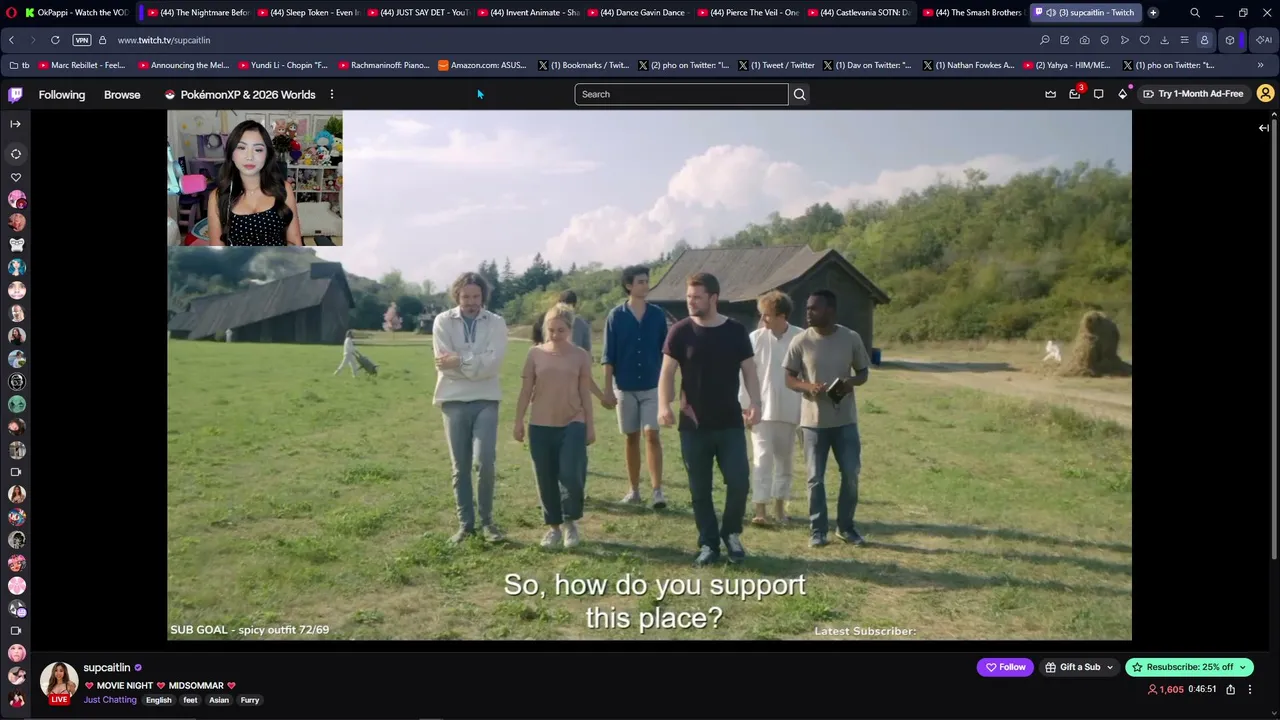1280x720 pixels.
Task: Open the Get Bits diamond icon
Action: (x=1123, y=94)
